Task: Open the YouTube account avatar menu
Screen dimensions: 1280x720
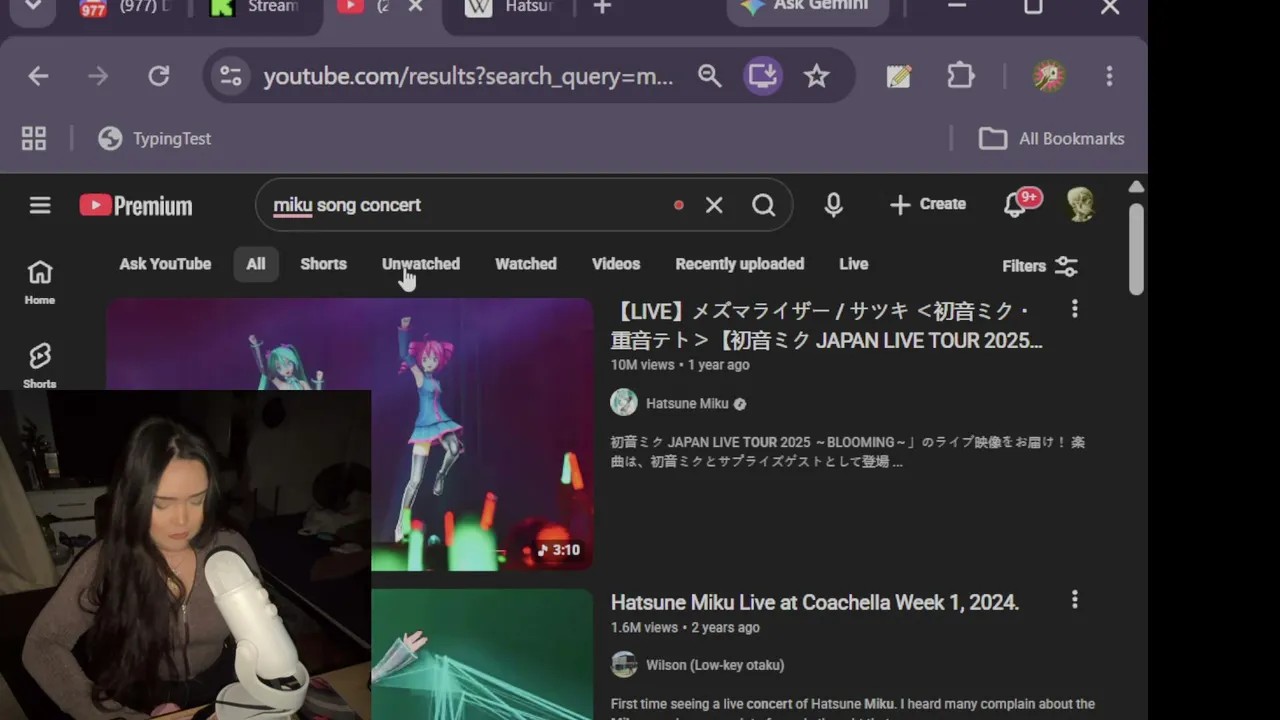Action: pos(1080,204)
